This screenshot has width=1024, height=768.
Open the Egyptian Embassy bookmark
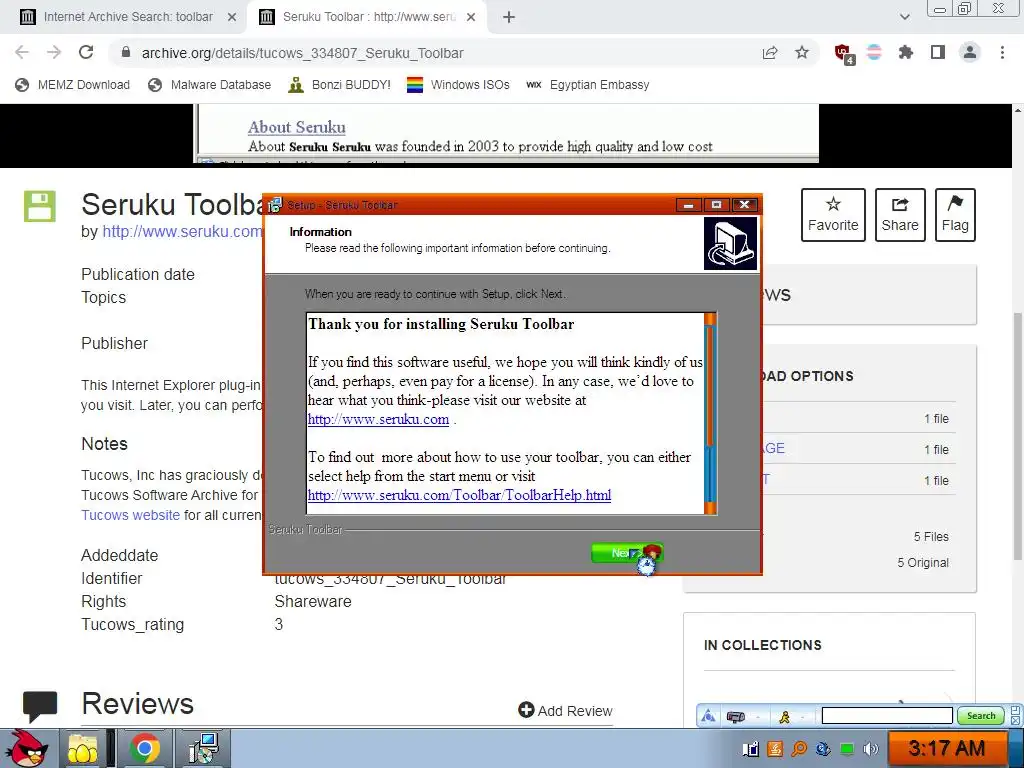(x=588, y=85)
